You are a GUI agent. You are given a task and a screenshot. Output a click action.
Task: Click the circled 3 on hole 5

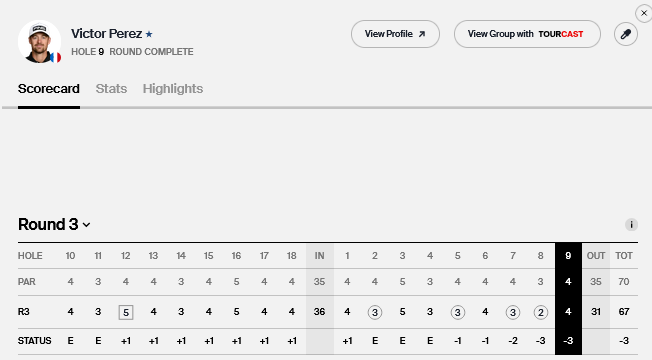pos(457,312)
